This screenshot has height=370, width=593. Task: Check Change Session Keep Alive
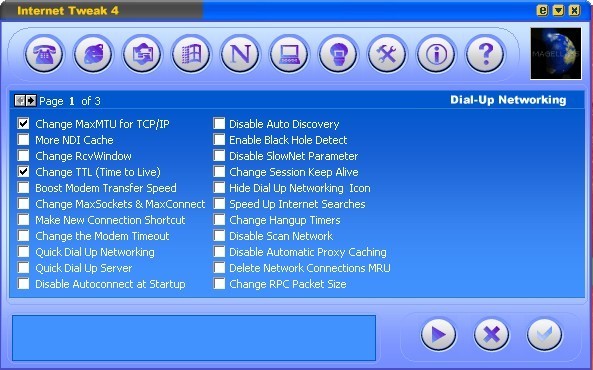click(219, 171)
